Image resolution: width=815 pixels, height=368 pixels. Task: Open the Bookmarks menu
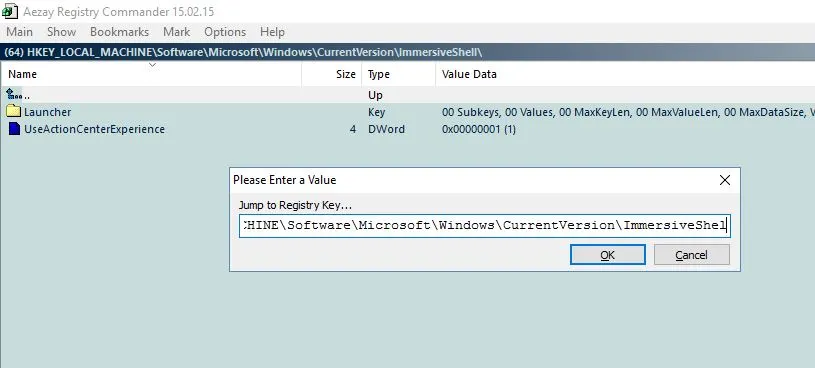click(x=120, y=32)
